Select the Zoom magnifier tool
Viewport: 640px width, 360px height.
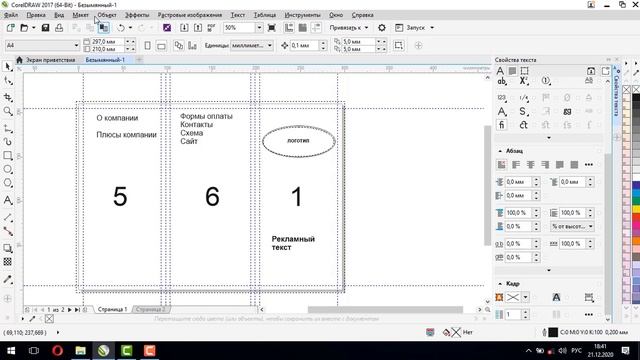8,111
